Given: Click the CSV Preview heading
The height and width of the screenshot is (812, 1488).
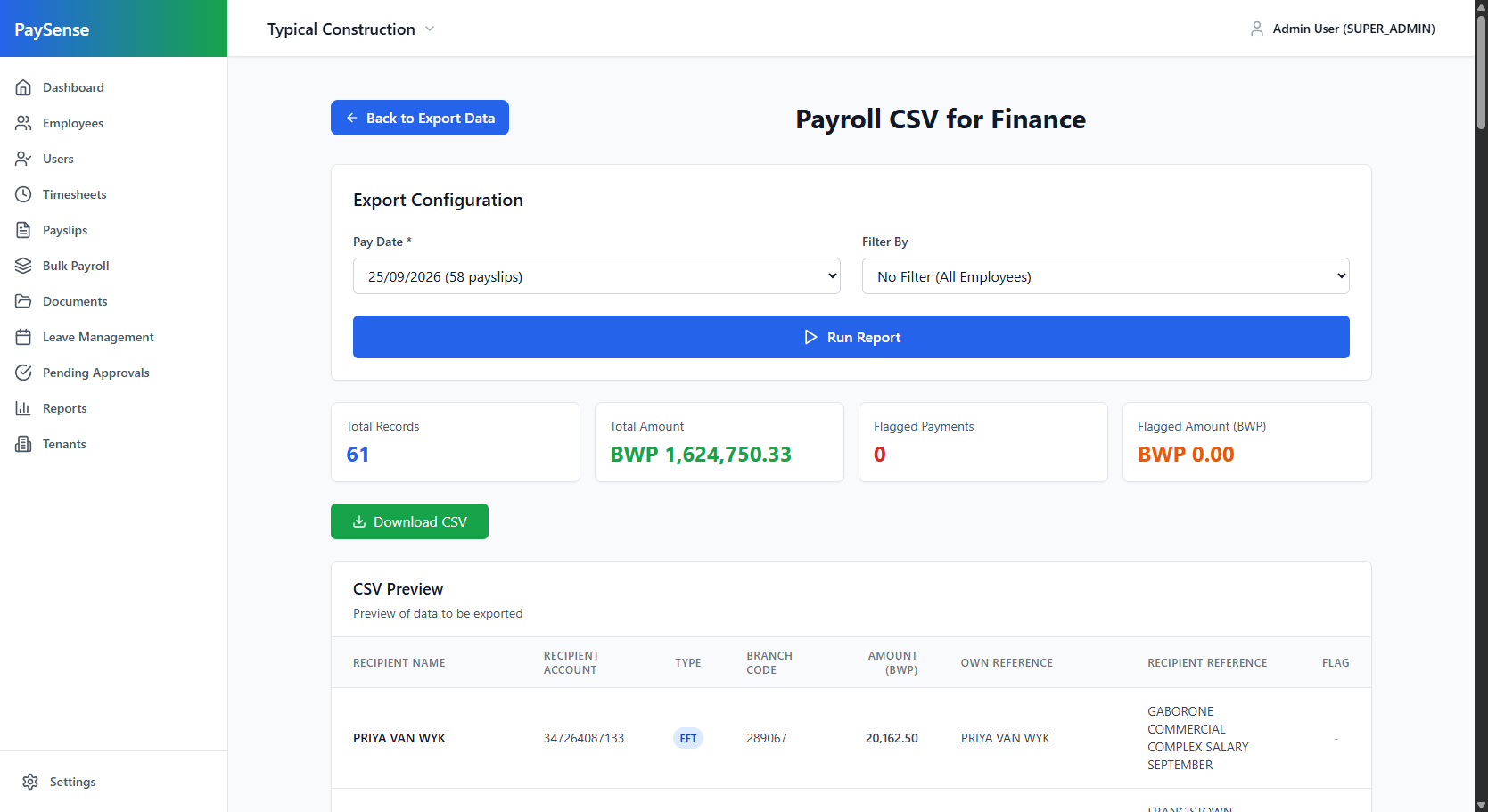Looking at the screenshot, I should [398, 589].
